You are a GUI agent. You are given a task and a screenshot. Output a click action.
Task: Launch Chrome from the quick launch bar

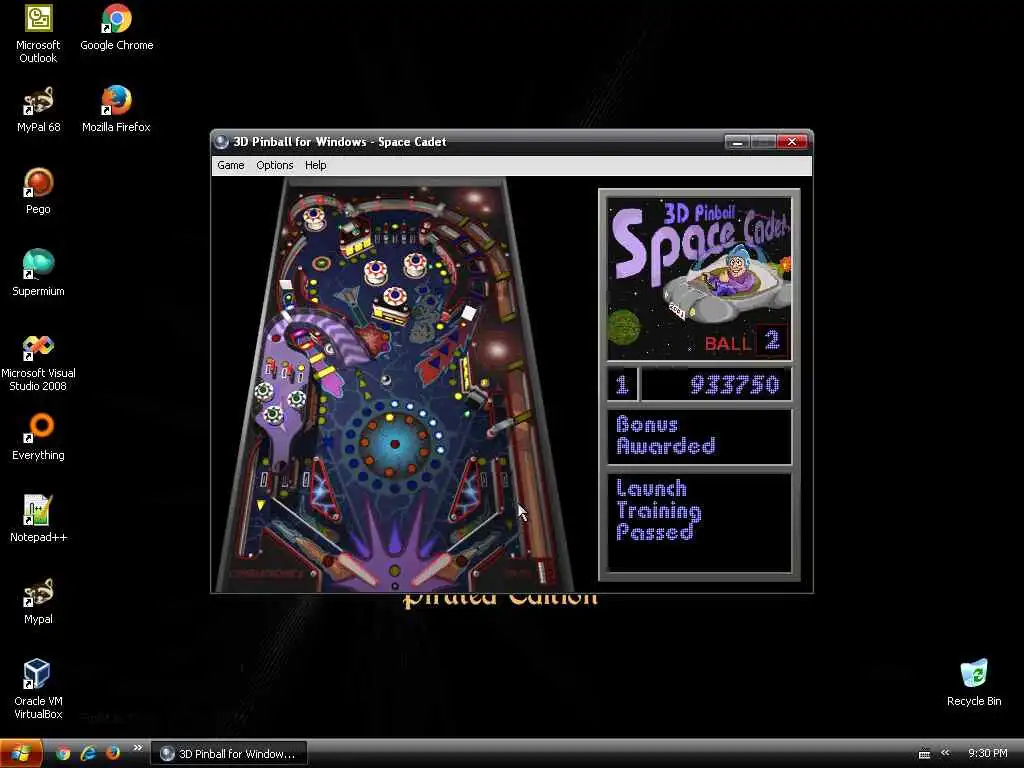click(x=63, y=754)
